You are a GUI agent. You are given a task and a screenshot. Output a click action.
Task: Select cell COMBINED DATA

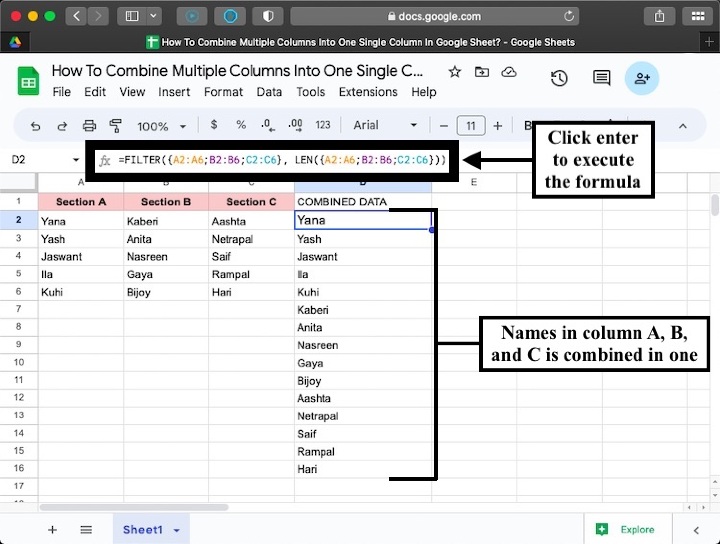point(363,202)
